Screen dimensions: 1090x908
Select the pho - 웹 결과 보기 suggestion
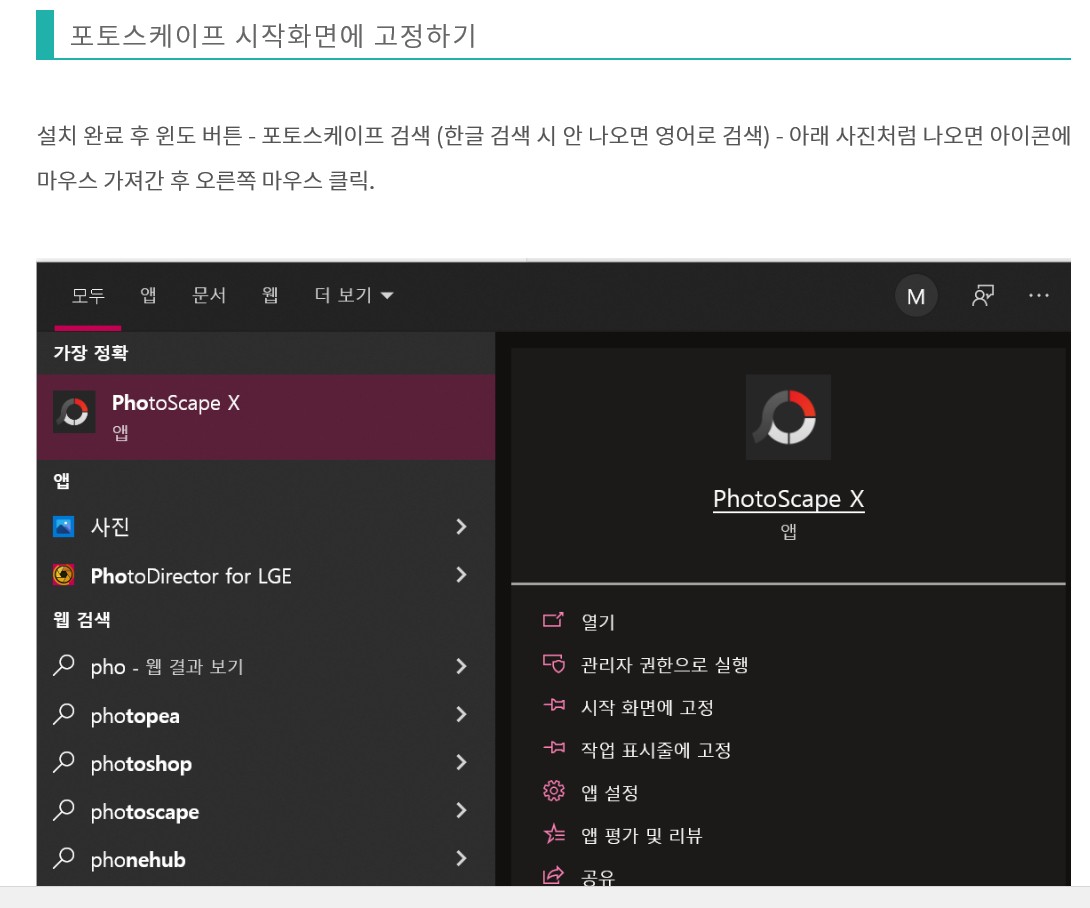pos(266,667)
